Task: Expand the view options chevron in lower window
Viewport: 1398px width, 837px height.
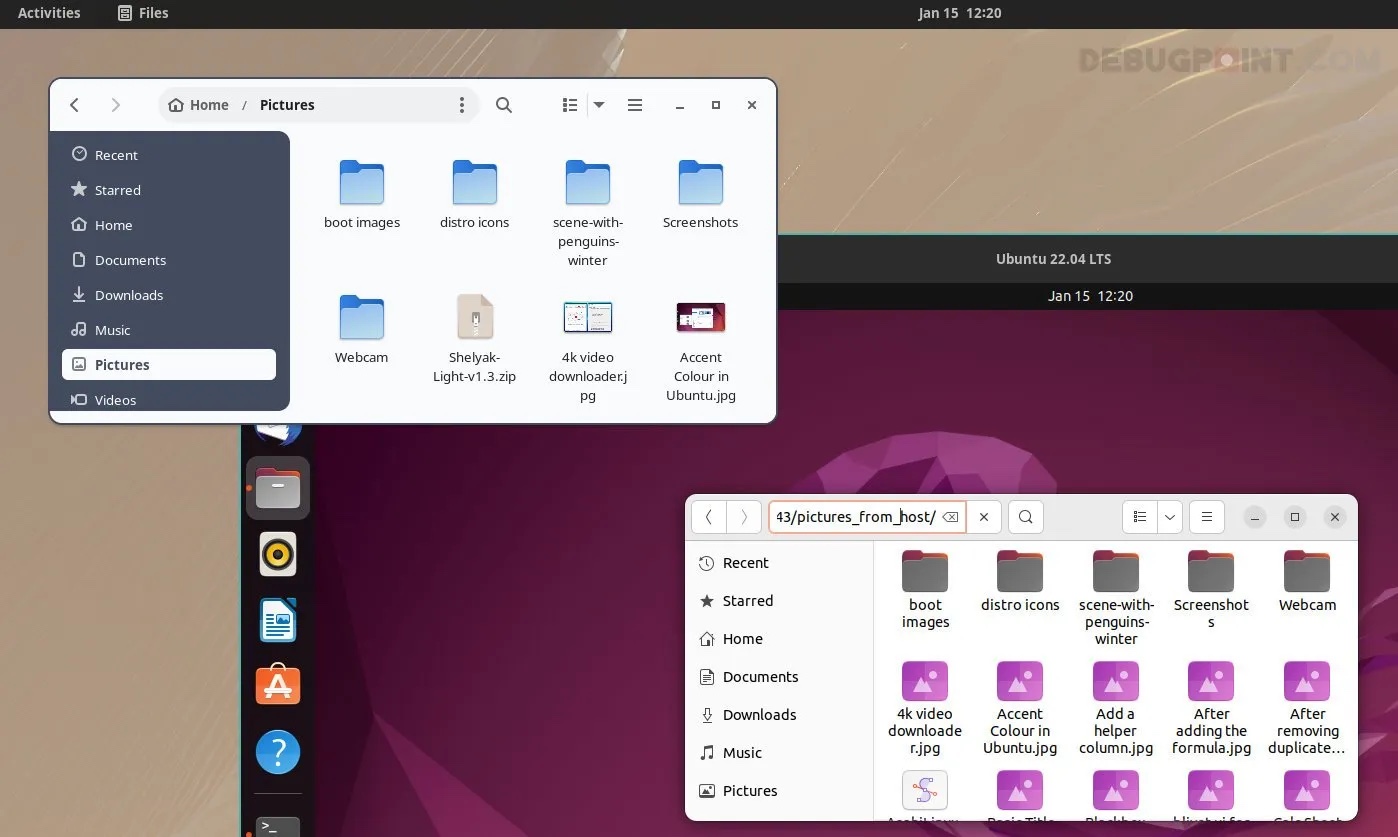Action: [1169, 517]
